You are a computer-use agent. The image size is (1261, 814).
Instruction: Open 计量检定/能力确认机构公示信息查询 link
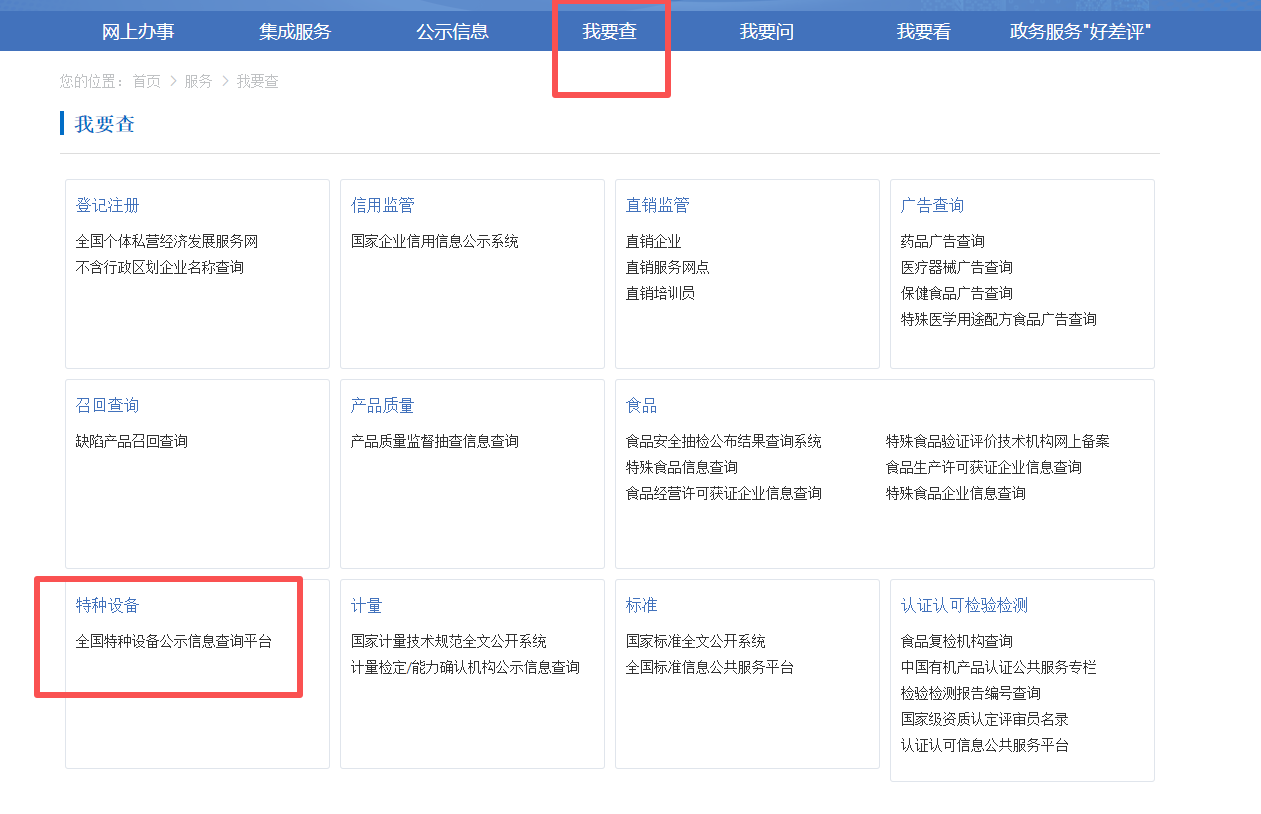[466, 667]
